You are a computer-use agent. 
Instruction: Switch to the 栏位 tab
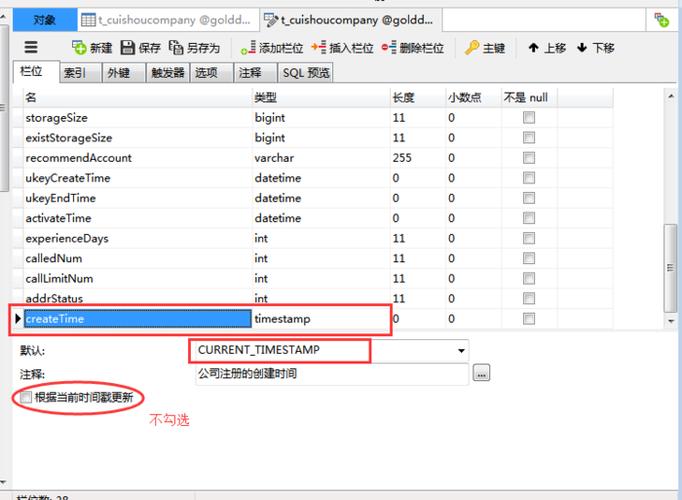coord(36,71)
